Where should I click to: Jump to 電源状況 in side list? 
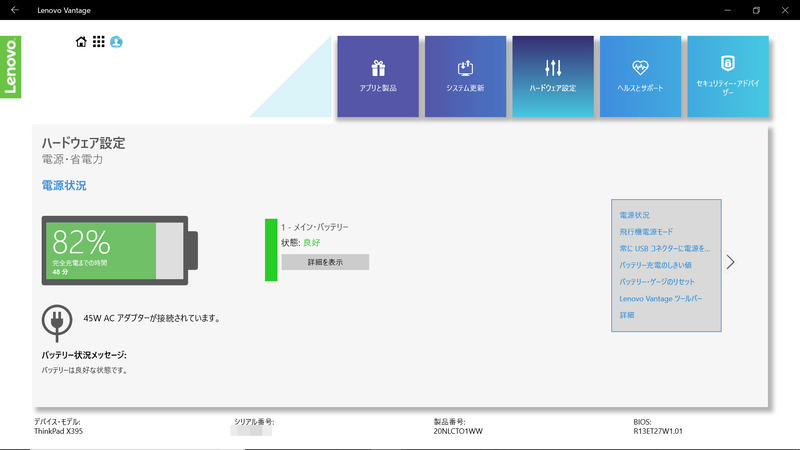[x=634, y=215]
